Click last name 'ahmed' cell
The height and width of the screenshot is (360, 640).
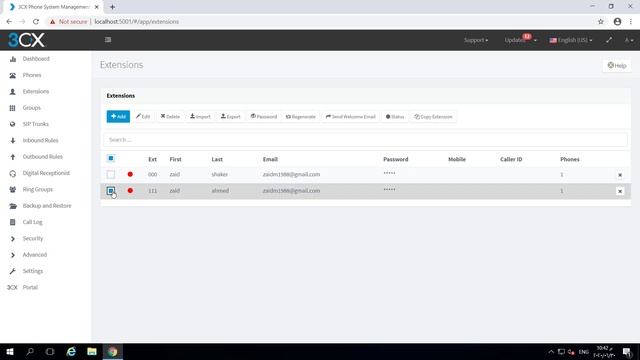pyautogui.click(x=220, y=191)
